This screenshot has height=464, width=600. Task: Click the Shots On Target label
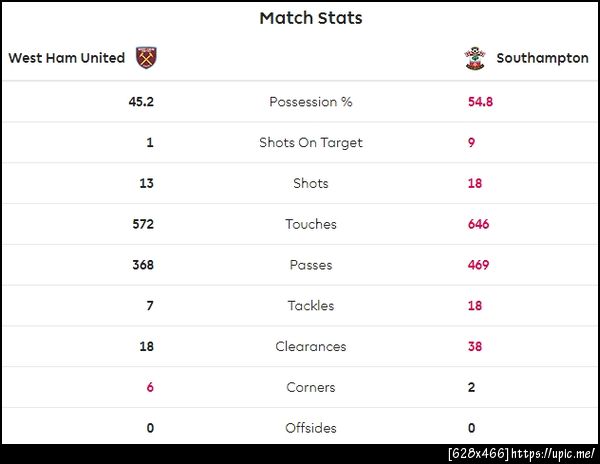point(310,143)
